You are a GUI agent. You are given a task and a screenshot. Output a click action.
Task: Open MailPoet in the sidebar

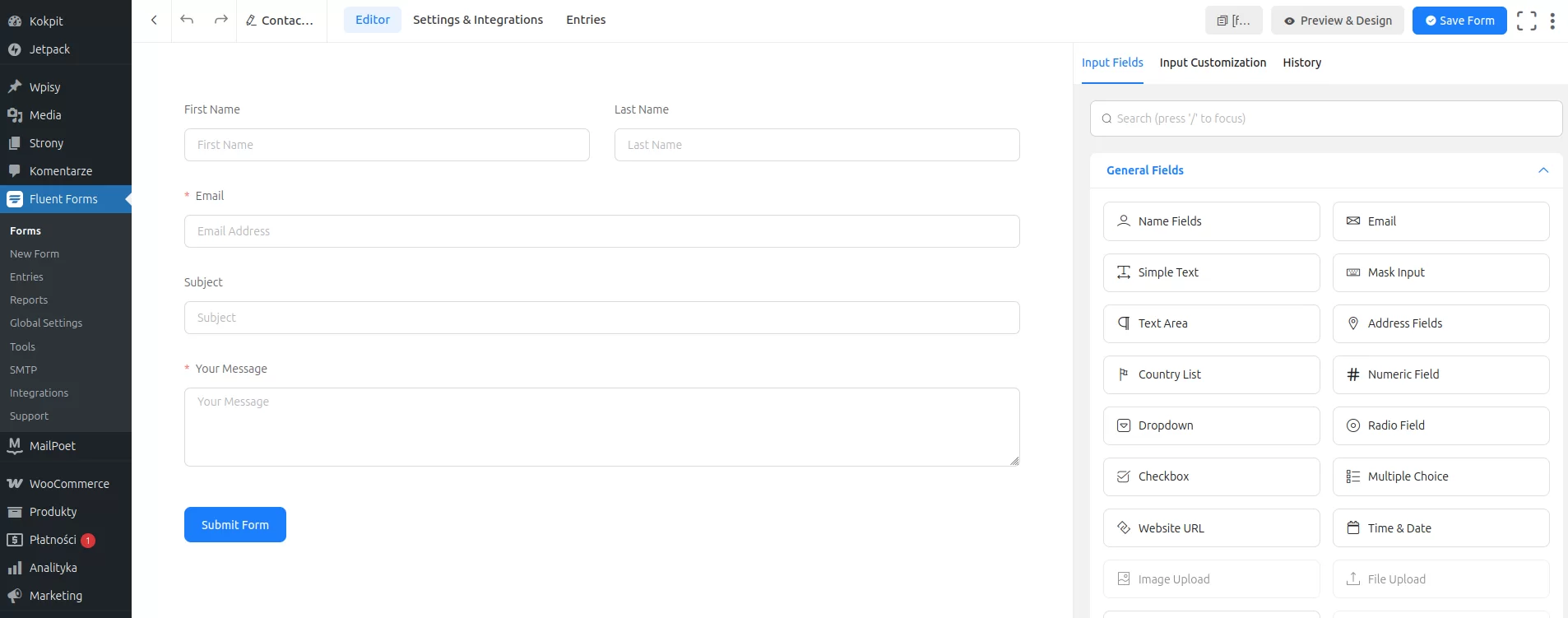(x=66, y=446)
